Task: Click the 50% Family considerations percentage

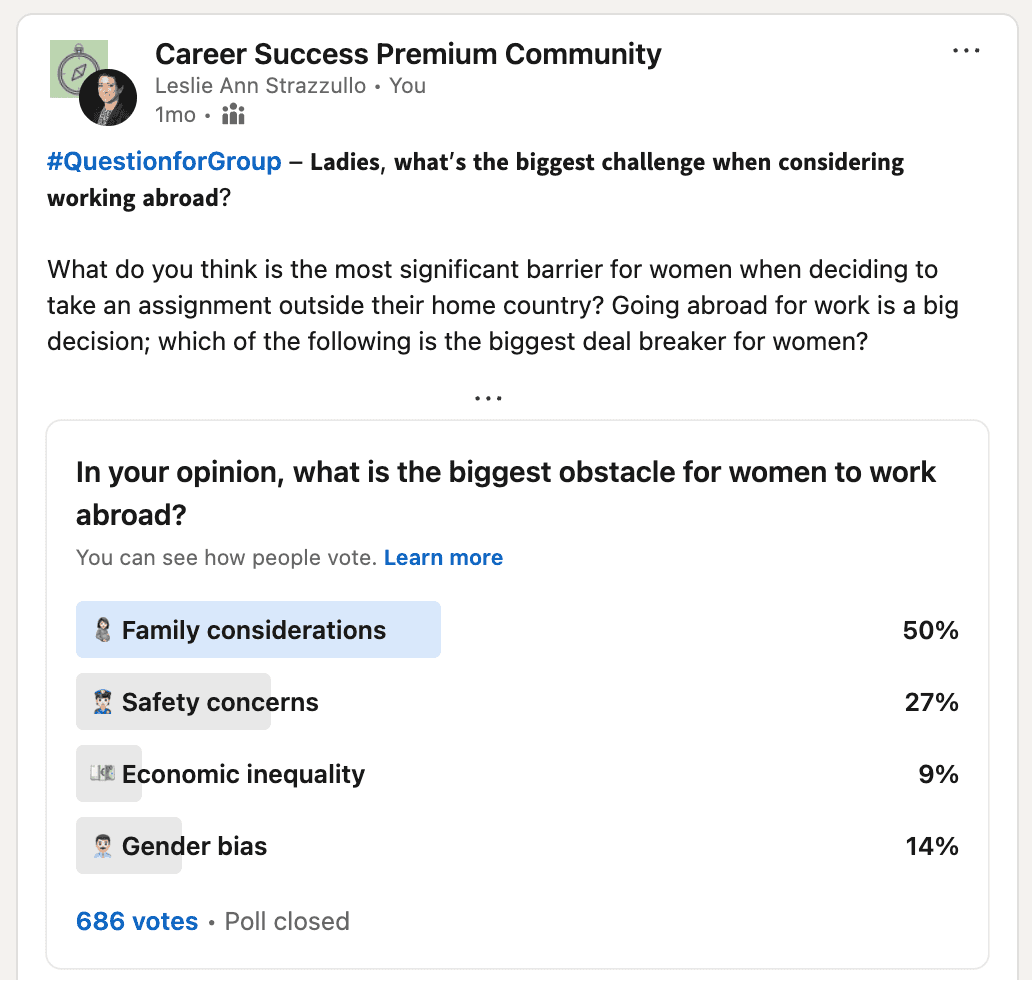Action: point(931,631)
